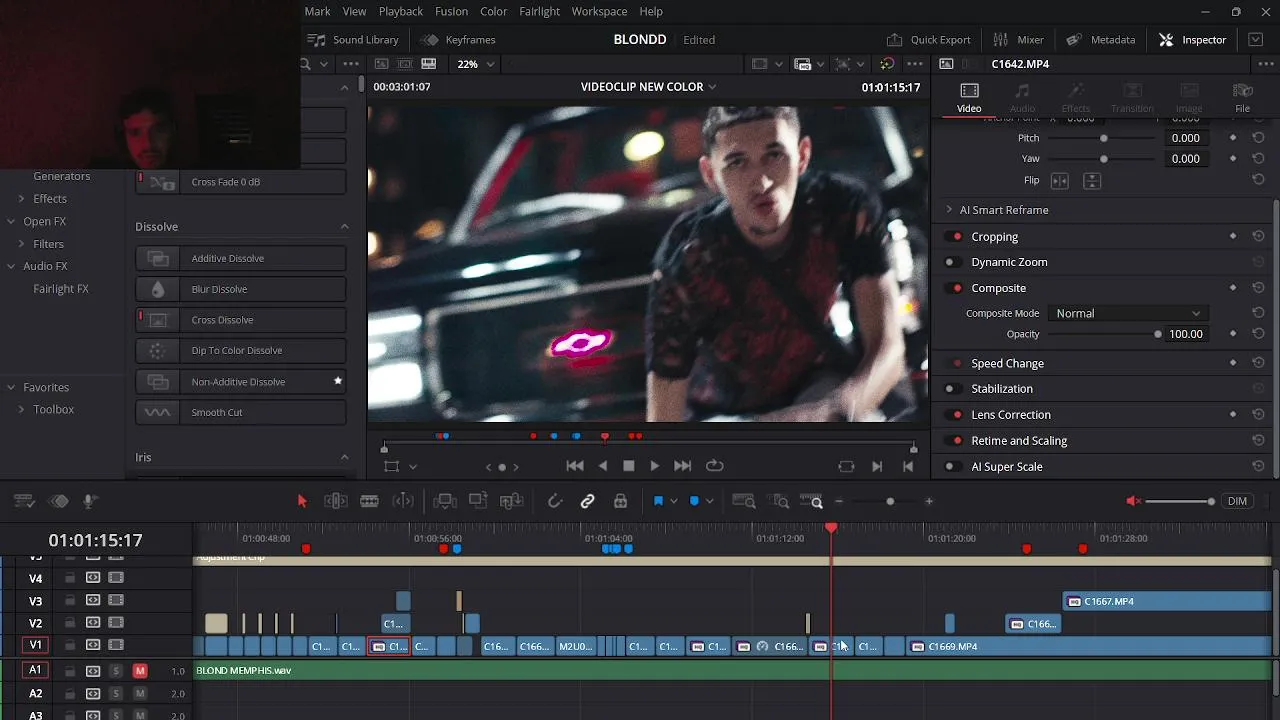Play in reverse
The height and width of the screenshot is (720, 1280).
click(x=602, y=466)
